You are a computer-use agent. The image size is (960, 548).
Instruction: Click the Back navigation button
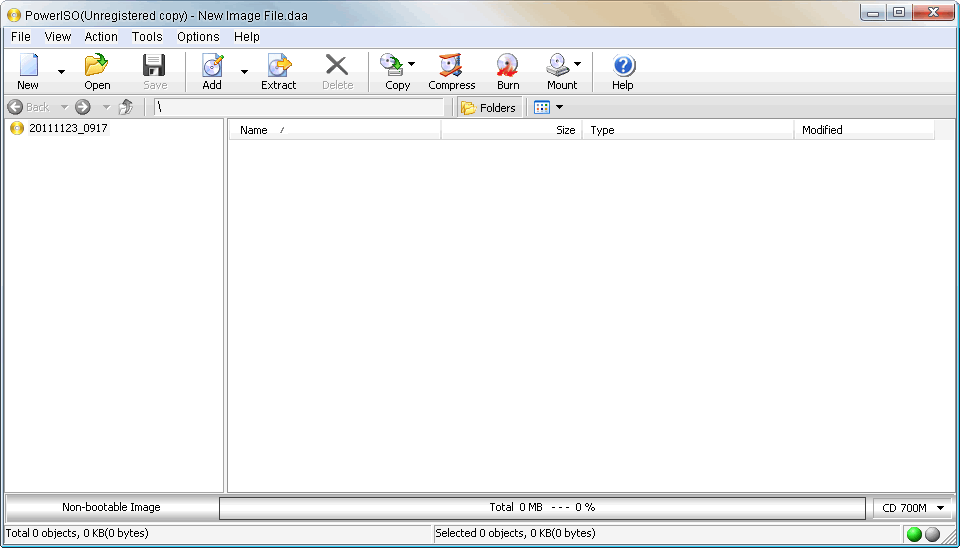[x=29, y=107]
